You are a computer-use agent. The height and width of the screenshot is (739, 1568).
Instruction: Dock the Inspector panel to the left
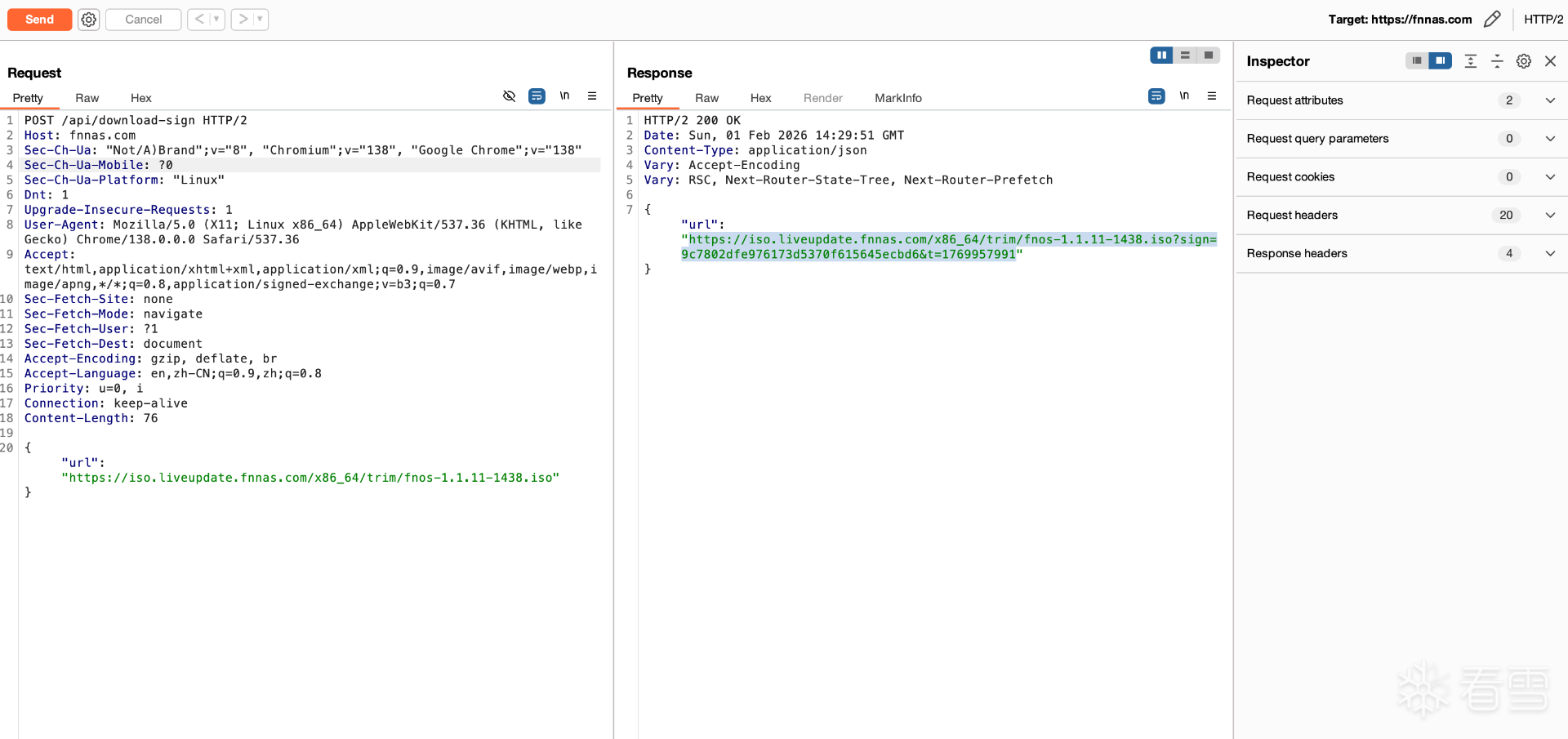click(1417, 61)
